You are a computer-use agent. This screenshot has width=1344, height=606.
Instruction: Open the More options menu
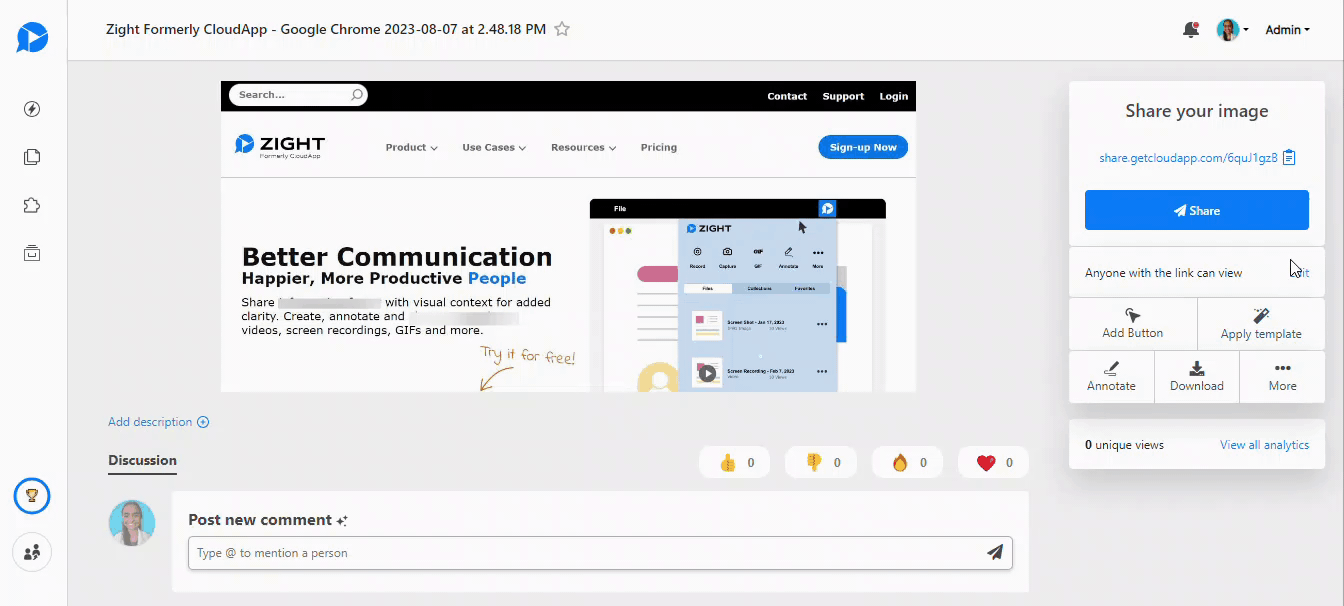coord(1282,376)
